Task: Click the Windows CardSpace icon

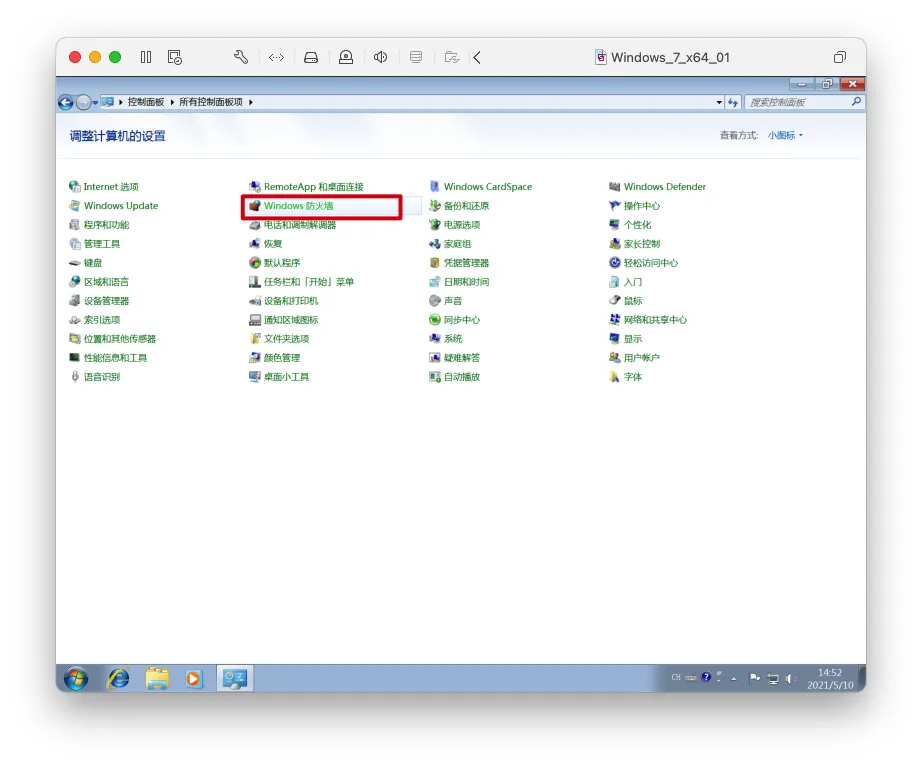Action: coord(435,186)
